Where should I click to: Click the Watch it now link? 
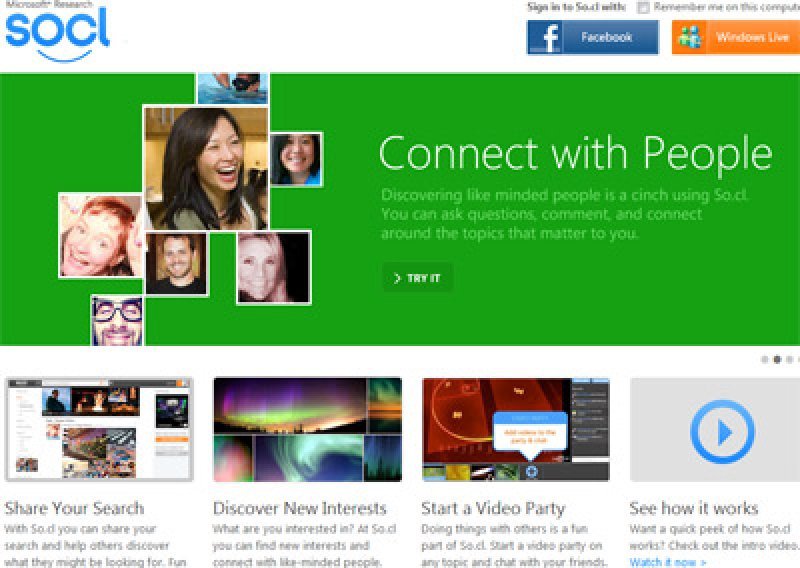668,562
